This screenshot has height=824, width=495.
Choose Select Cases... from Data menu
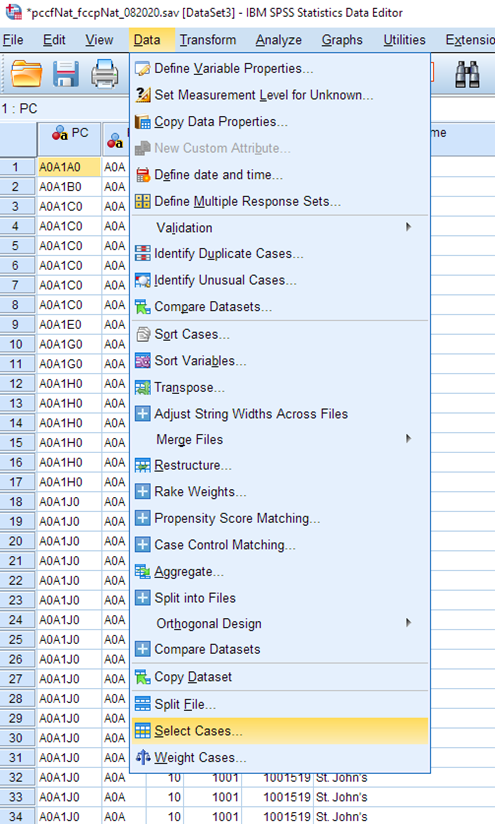coord(280,731)
